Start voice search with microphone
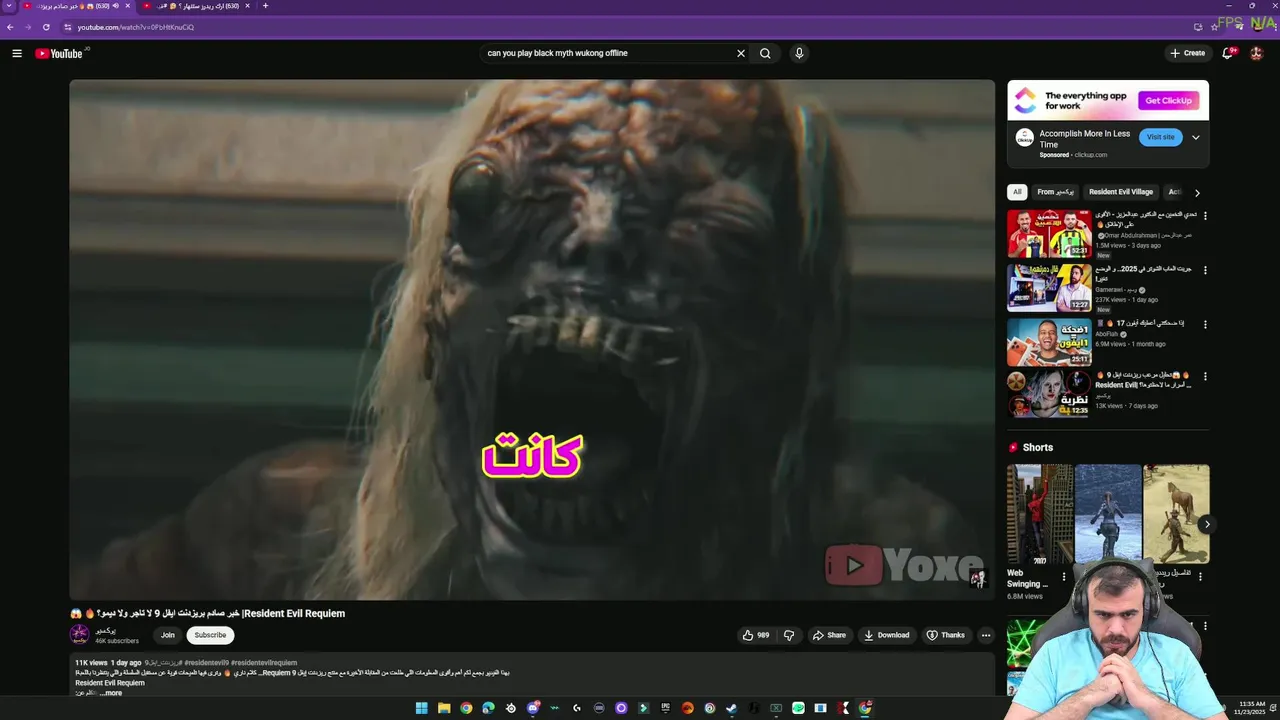 tap(799, 53)
